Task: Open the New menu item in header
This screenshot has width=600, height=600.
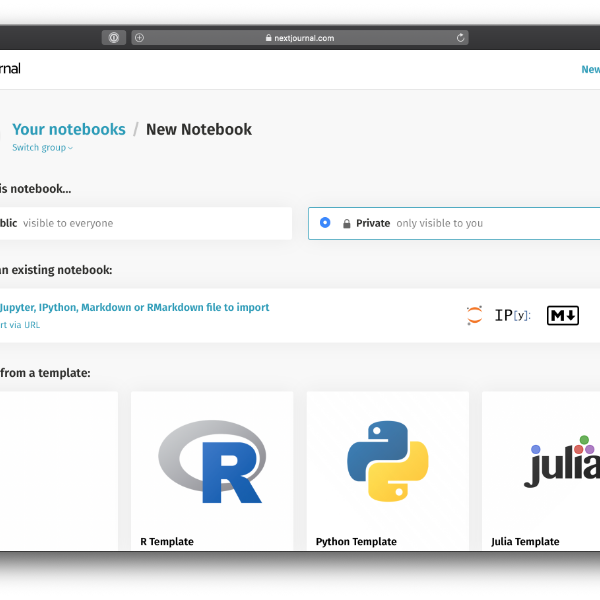Action: pos(590,70)
